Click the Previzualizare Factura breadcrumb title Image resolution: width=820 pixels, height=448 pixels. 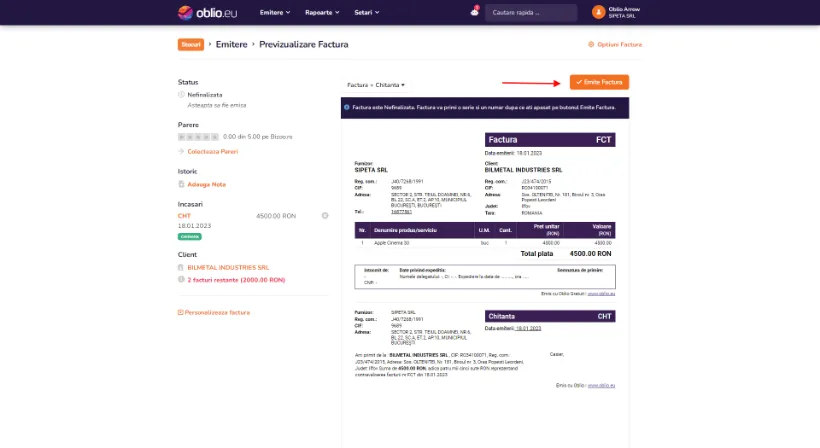tap(303, 44)
